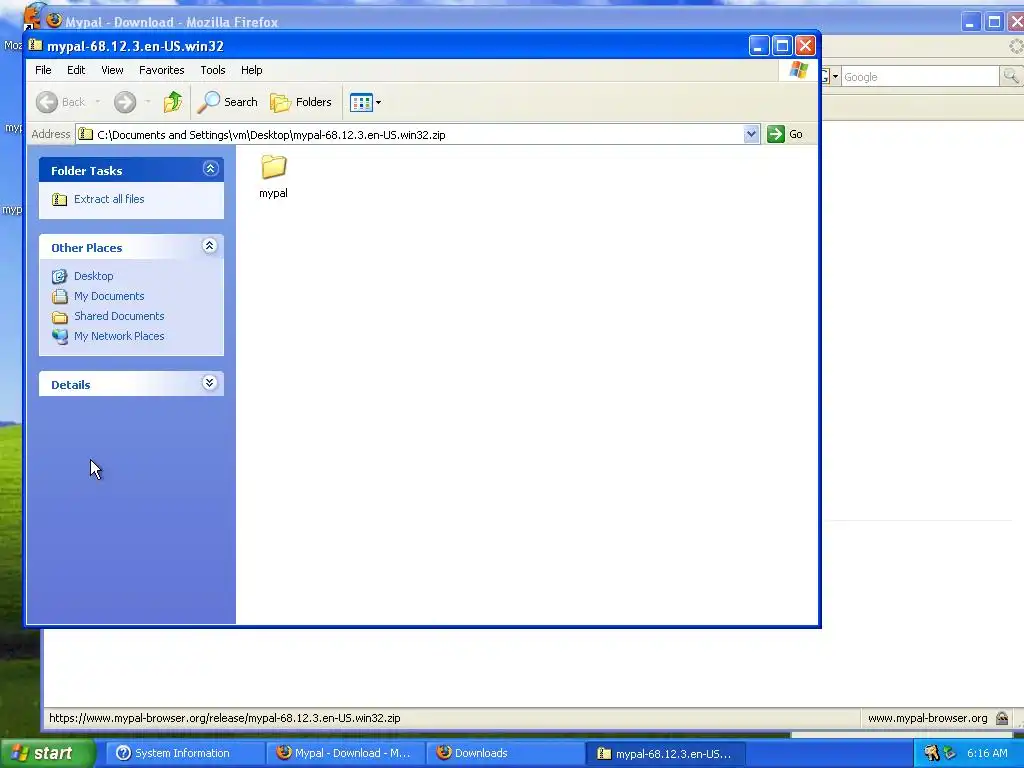This screenshot has height=768, width=1024.
Task: Collapse the Folder Tasks panel
Action: tap(210, 169)
